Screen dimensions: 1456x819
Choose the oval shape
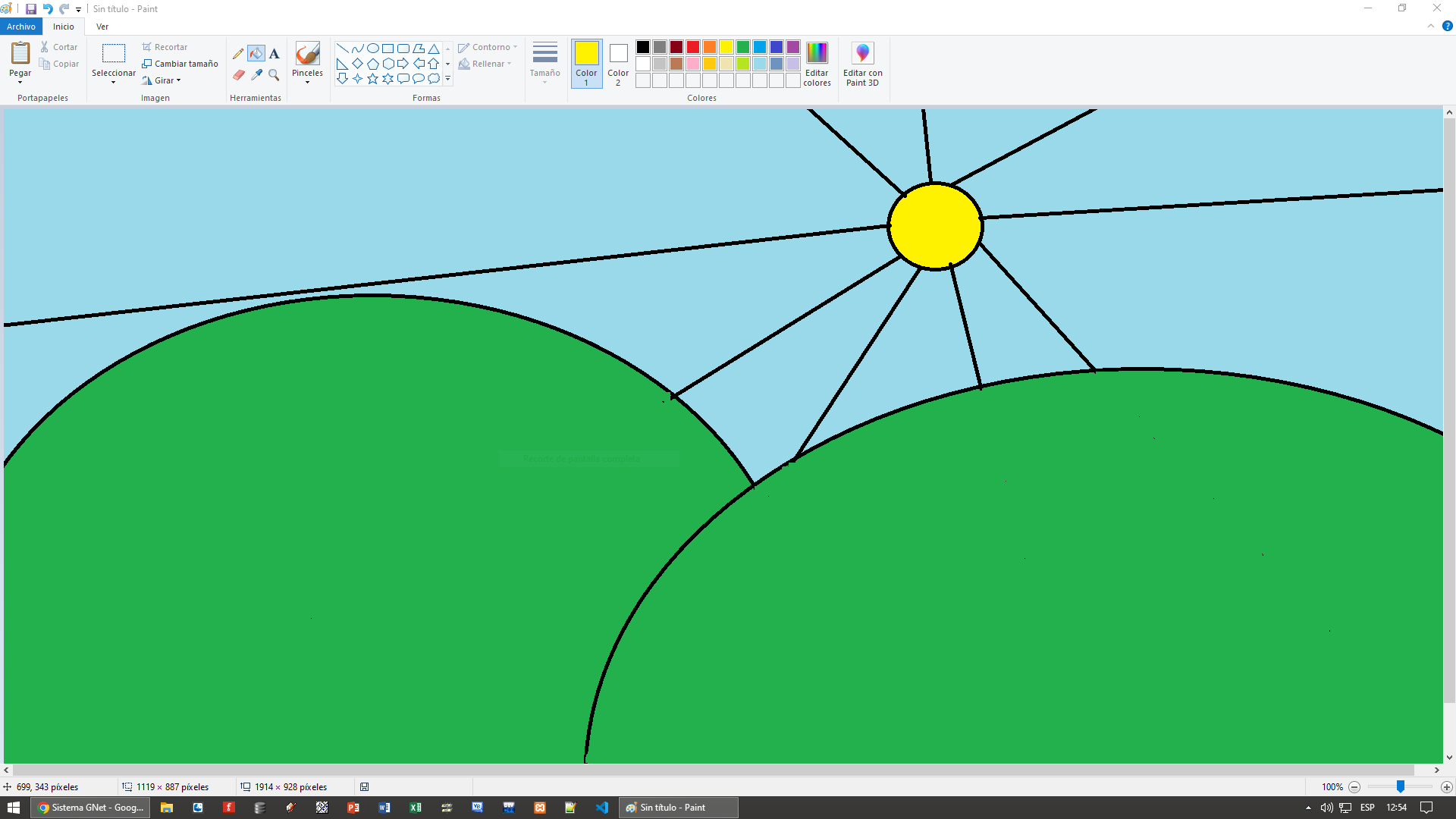click(x=372, y=48)
